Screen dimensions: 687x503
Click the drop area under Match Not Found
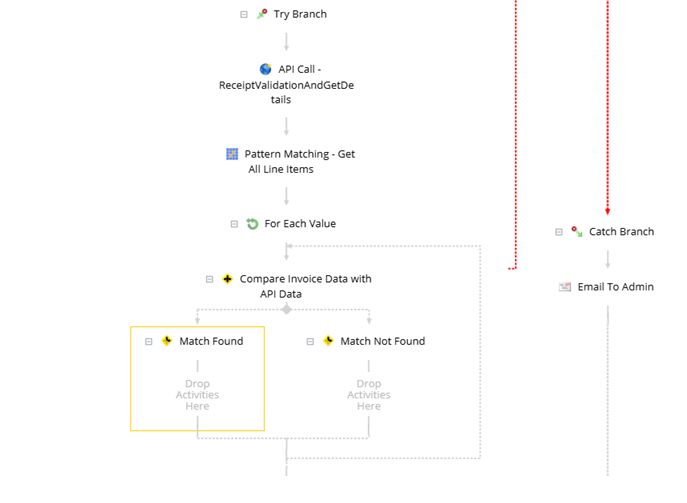tap(368, 394)
